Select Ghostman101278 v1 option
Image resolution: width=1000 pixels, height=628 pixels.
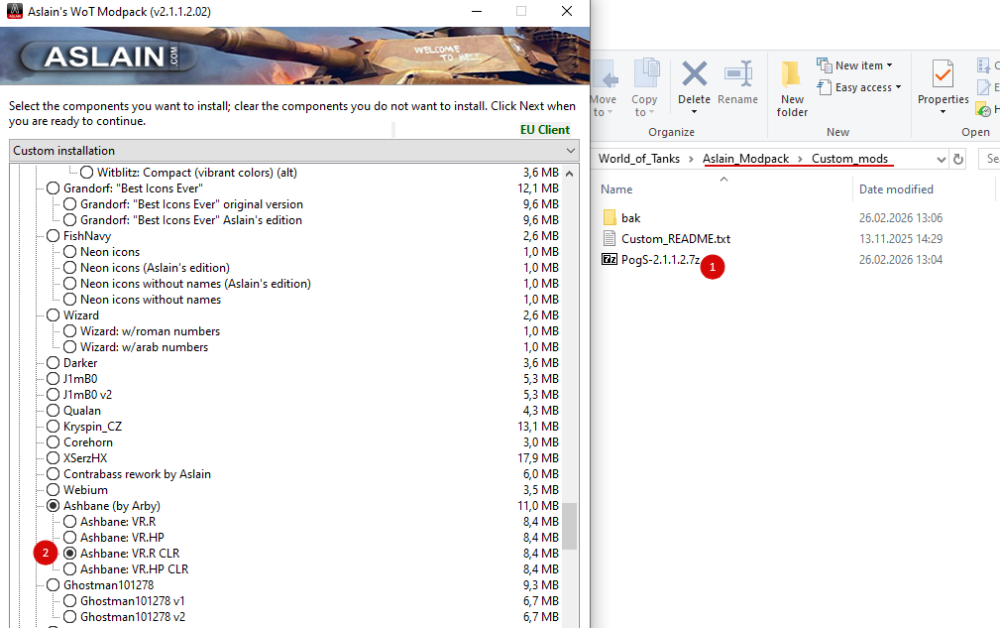click(70, 601)
